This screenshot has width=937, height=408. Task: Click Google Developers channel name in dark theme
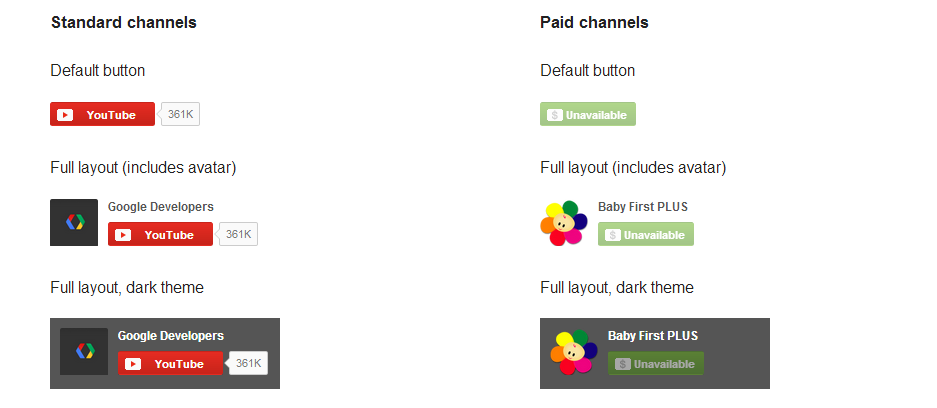point(170,336)
